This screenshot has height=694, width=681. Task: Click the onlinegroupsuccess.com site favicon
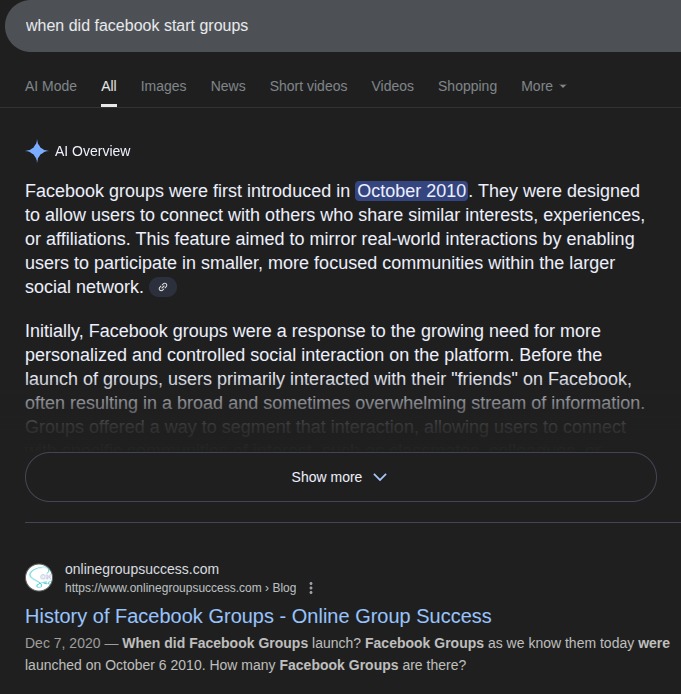(x=39, y=578)
